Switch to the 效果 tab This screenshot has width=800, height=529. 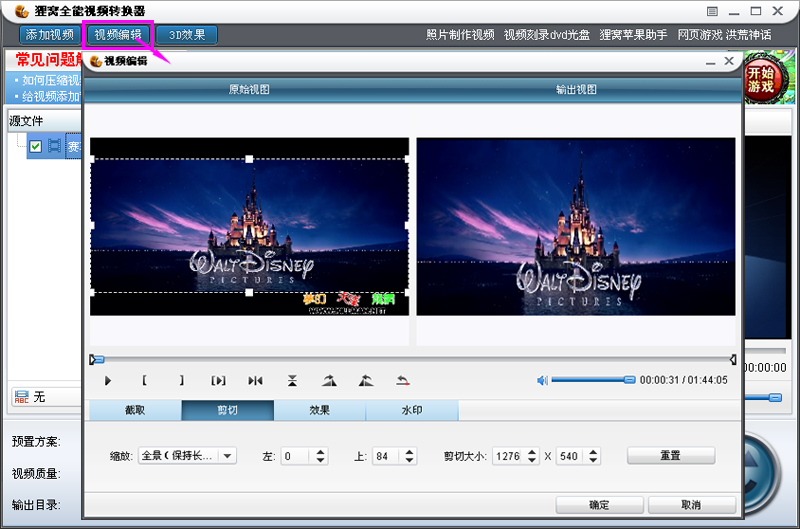click(x=320, y=410)
